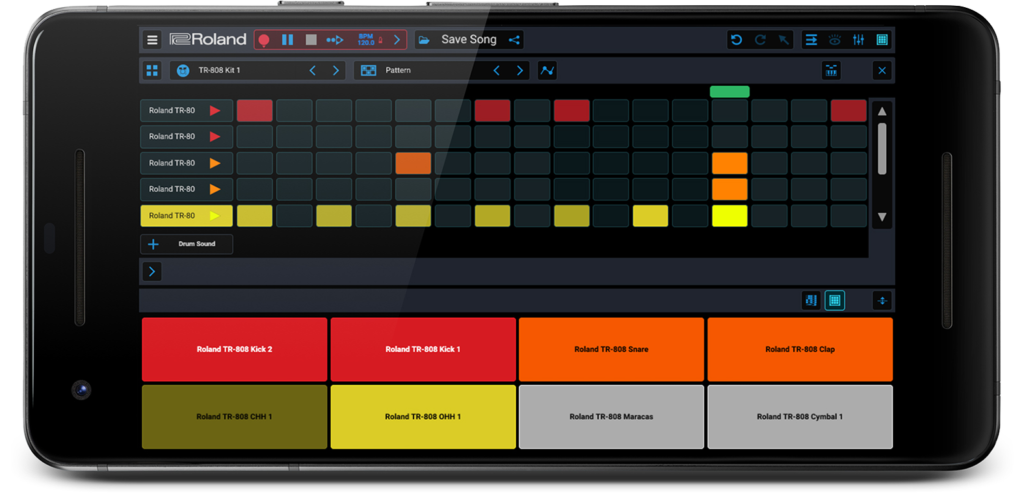Tap the Roland TR-808 CHH 1 pad
Image resolution: width=1024 pixels, height=494 pixels.
tap(234, 417)
